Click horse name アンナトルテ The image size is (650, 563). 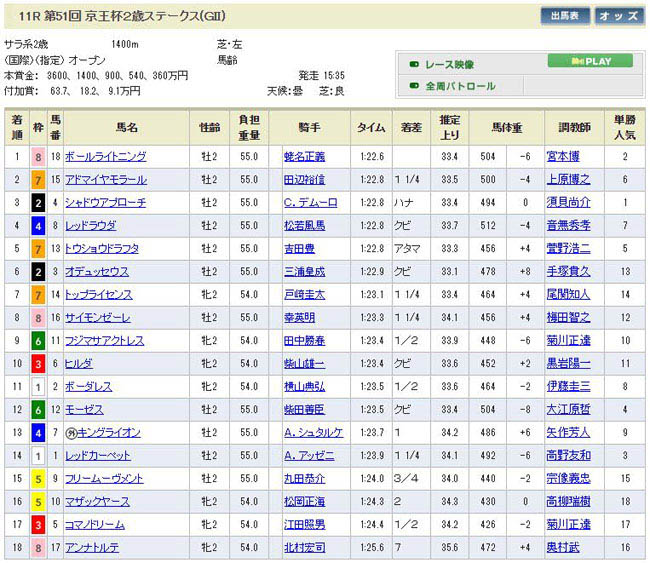coord(92,547)
